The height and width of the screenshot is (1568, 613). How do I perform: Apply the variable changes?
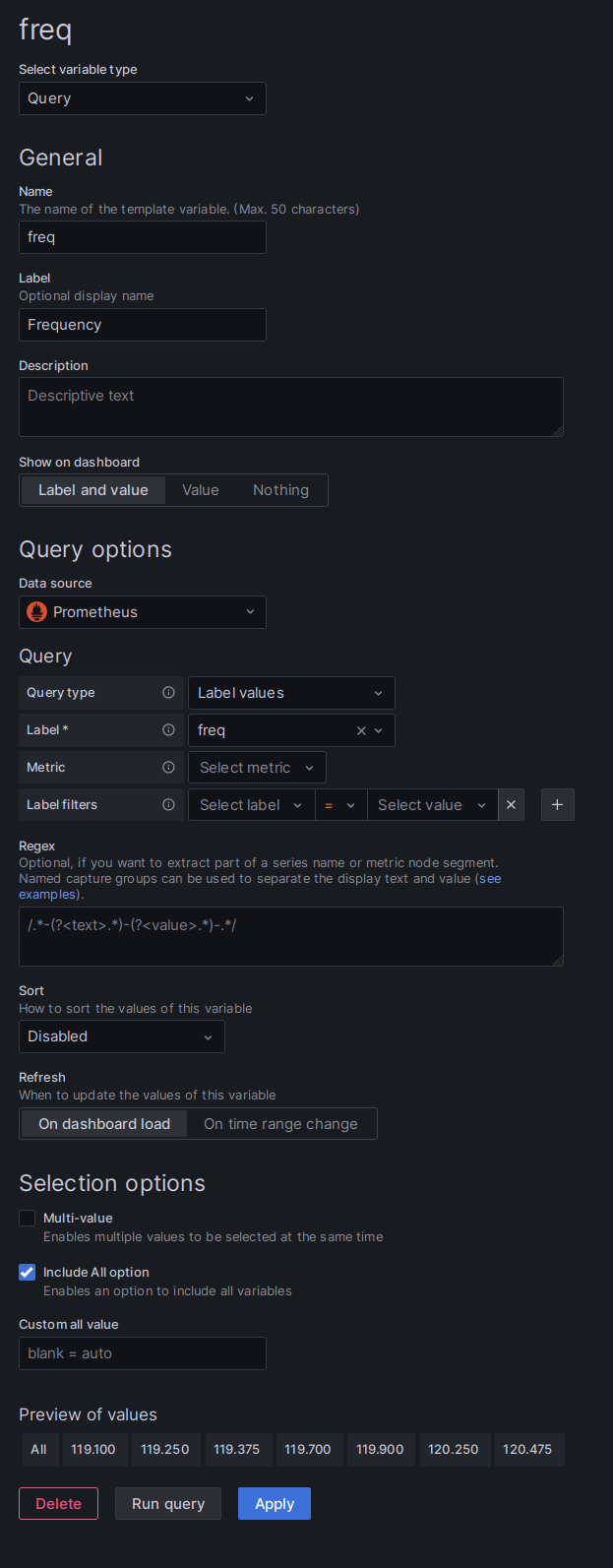click(x=274, y=1503)
